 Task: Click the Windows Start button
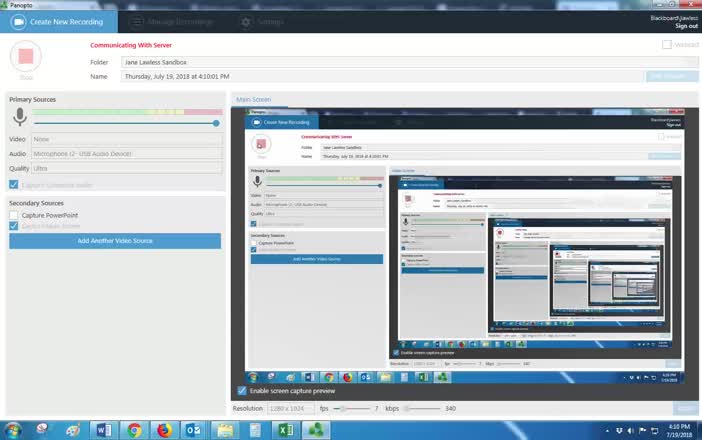(x=13, y=430)
